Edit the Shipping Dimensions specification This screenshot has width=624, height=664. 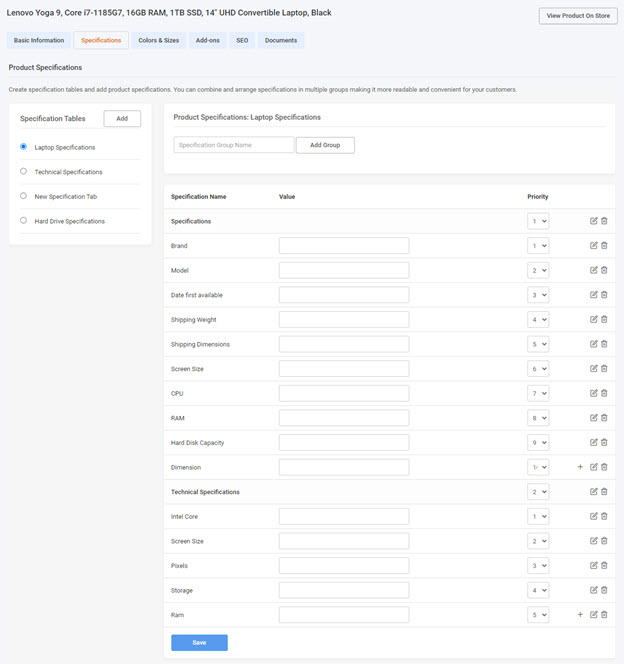594,344
